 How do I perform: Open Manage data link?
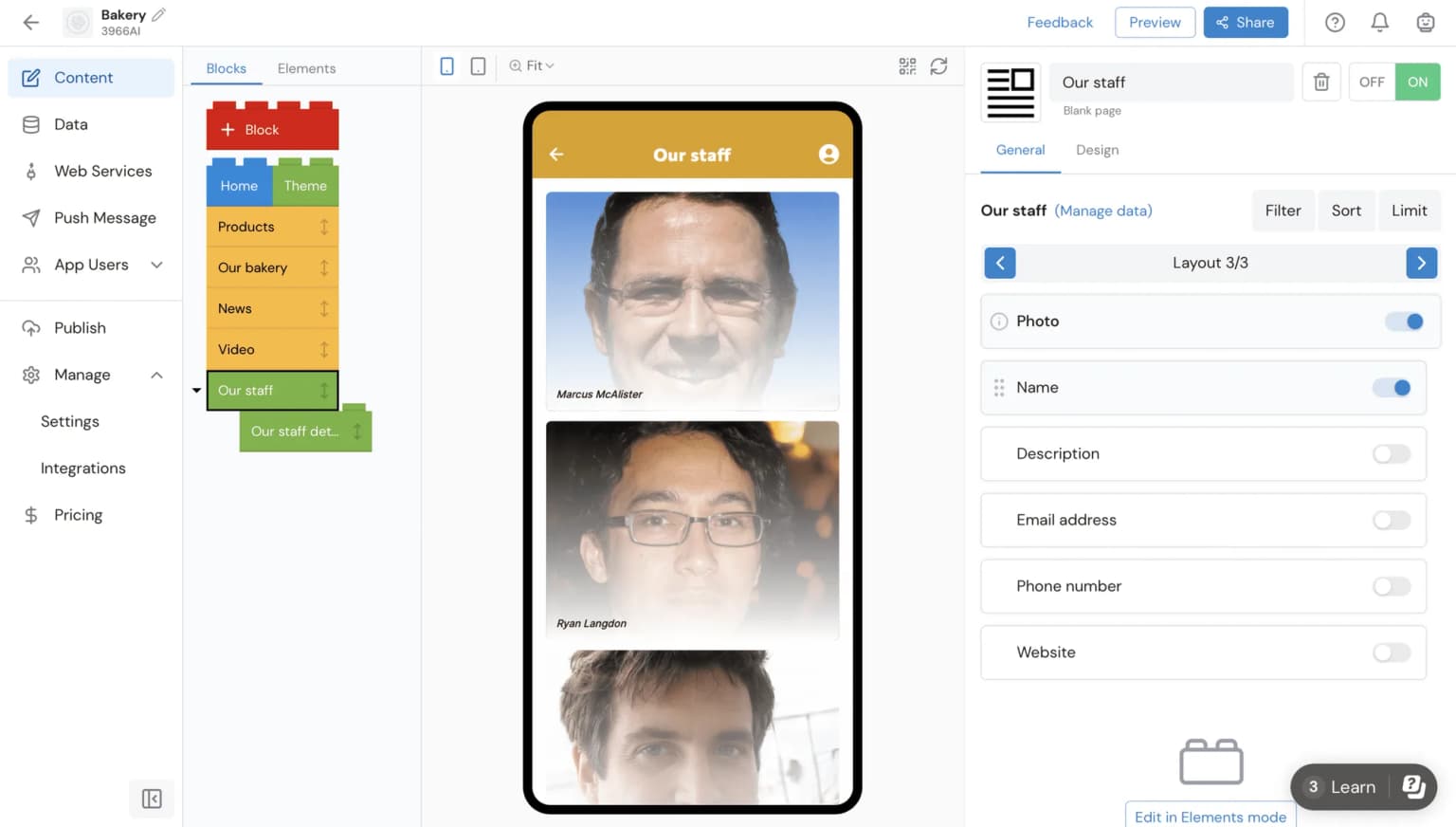point(1102,211)
